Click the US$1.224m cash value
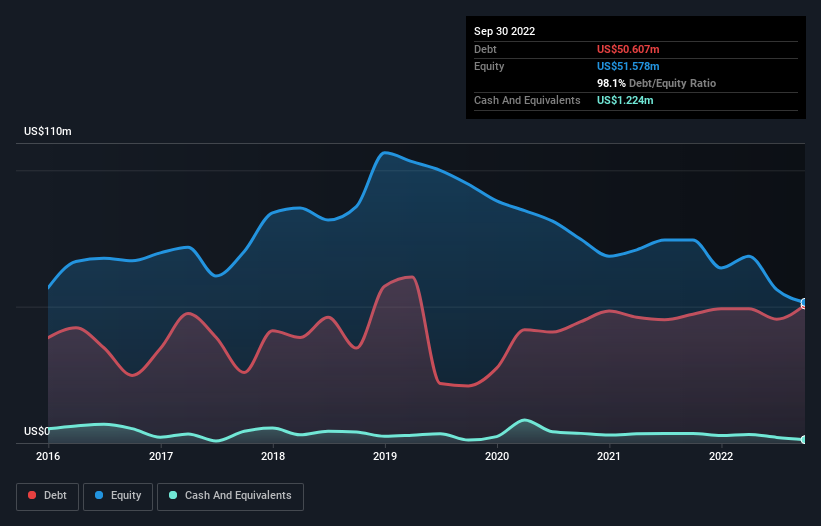Viewport: 821px width, 526px height. [625, 100]
